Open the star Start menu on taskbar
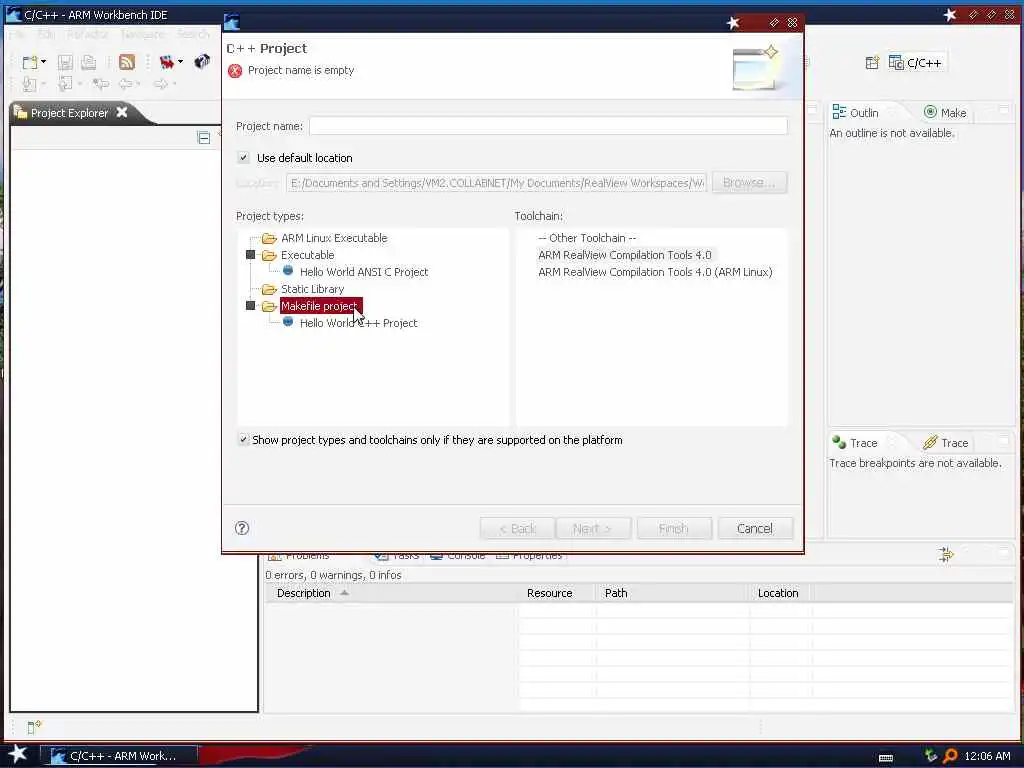The height and width of the screenshot is (768, 1024). [x=18, y=755]
